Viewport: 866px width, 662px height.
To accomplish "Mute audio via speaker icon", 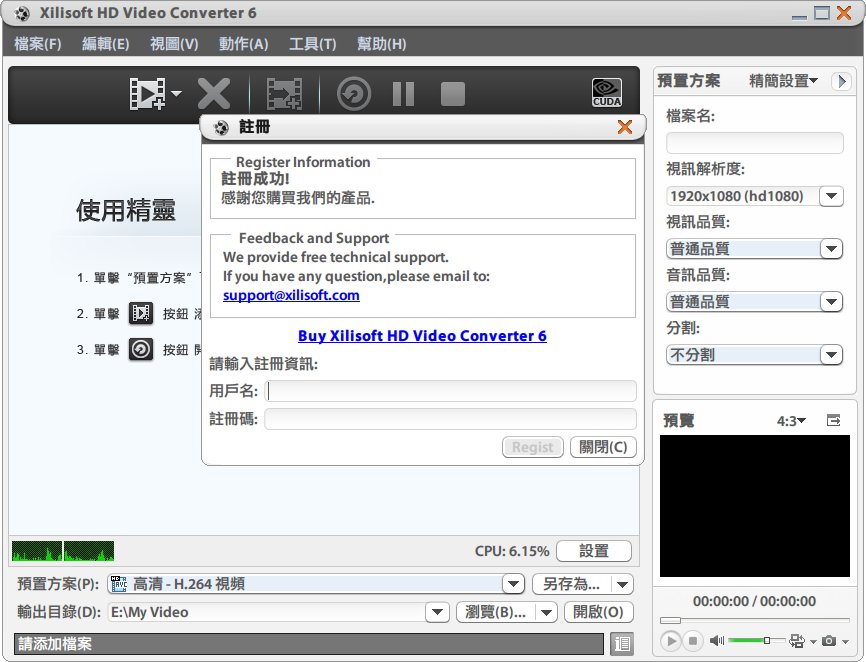I will pyautogui.click(x=716, y=640).
